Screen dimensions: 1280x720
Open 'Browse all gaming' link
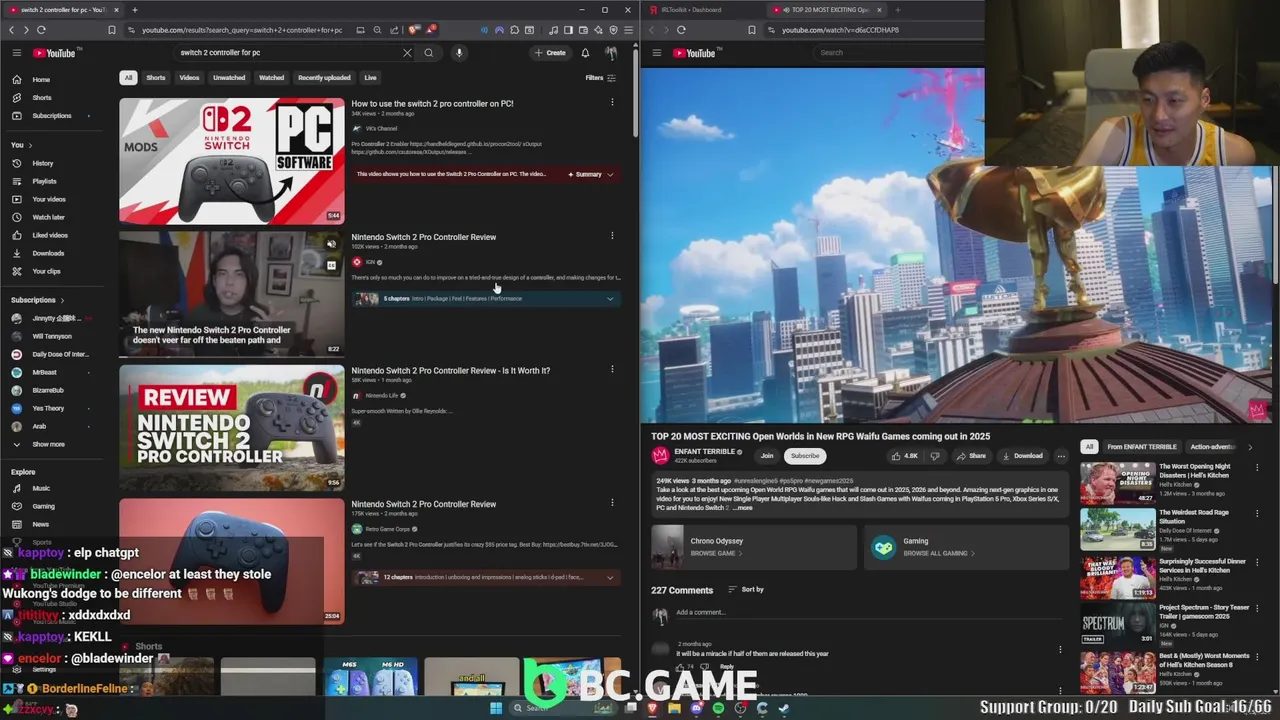(938, 553)
